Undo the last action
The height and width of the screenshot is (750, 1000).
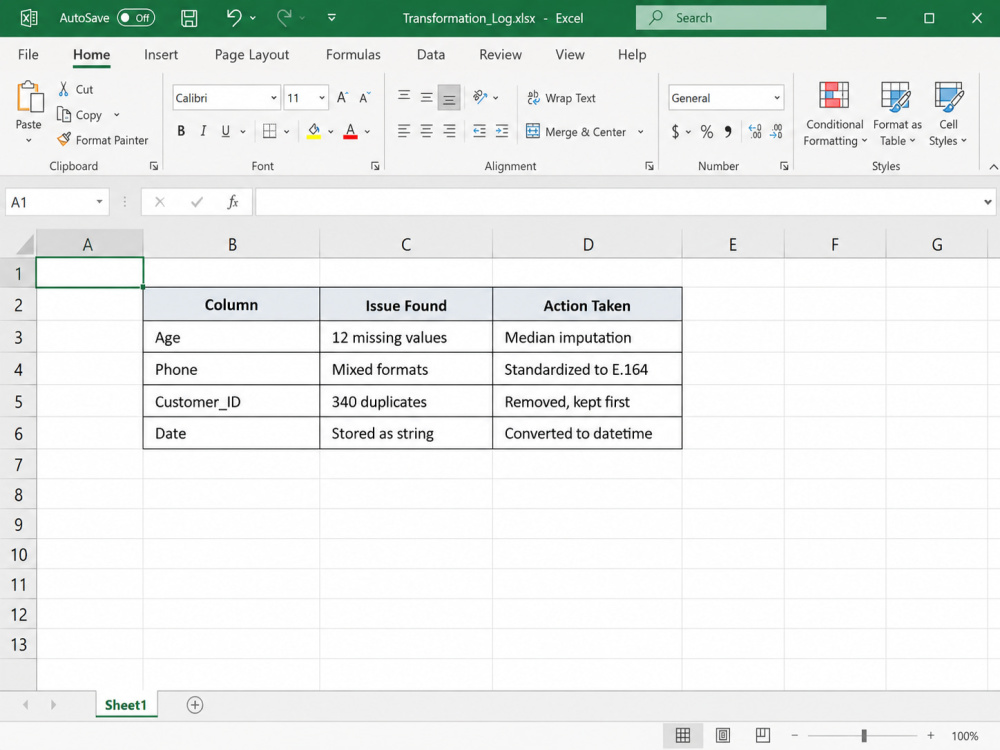(234, 18)
